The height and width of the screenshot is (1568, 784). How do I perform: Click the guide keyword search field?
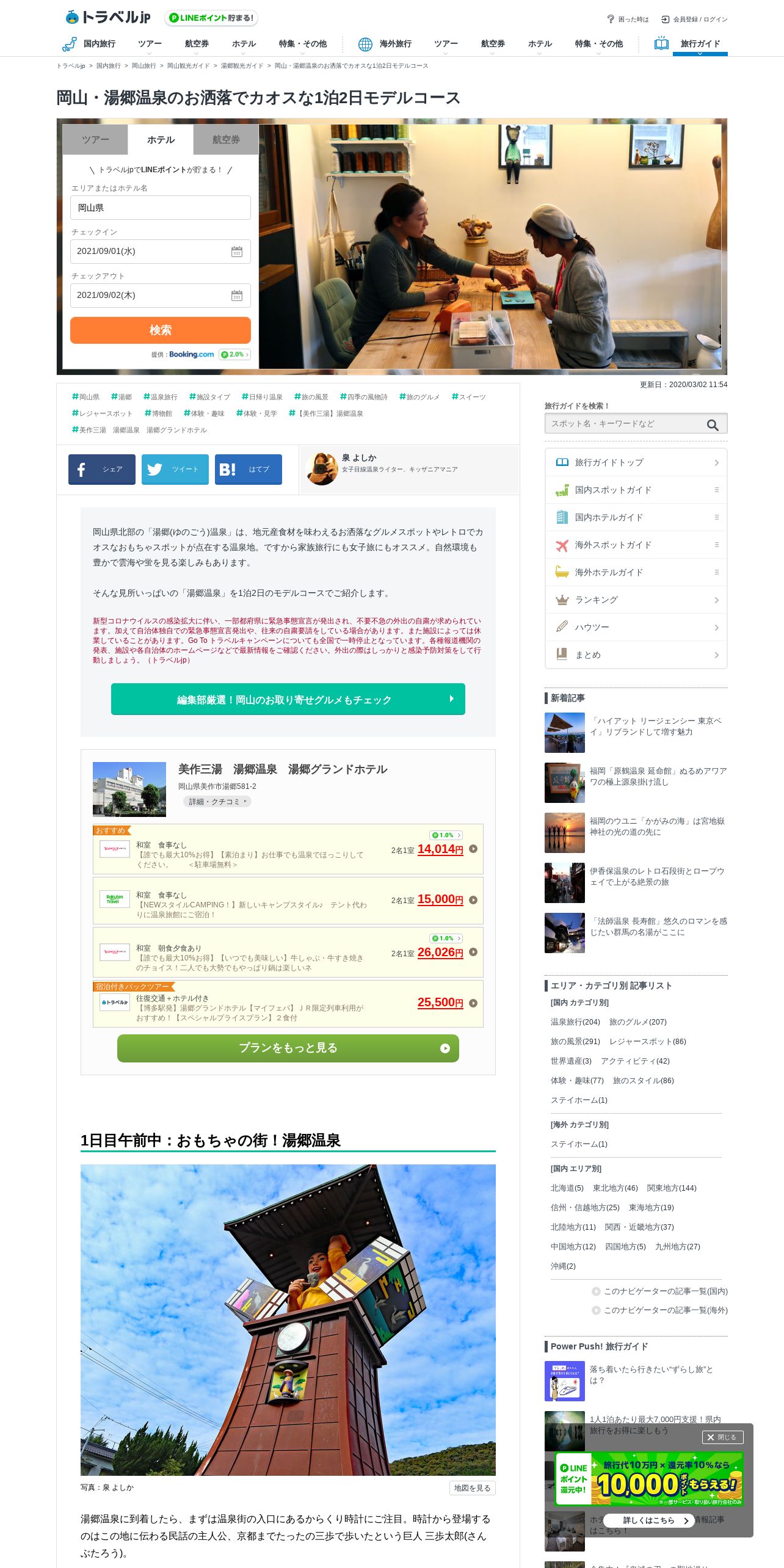(x=624, y=424)
